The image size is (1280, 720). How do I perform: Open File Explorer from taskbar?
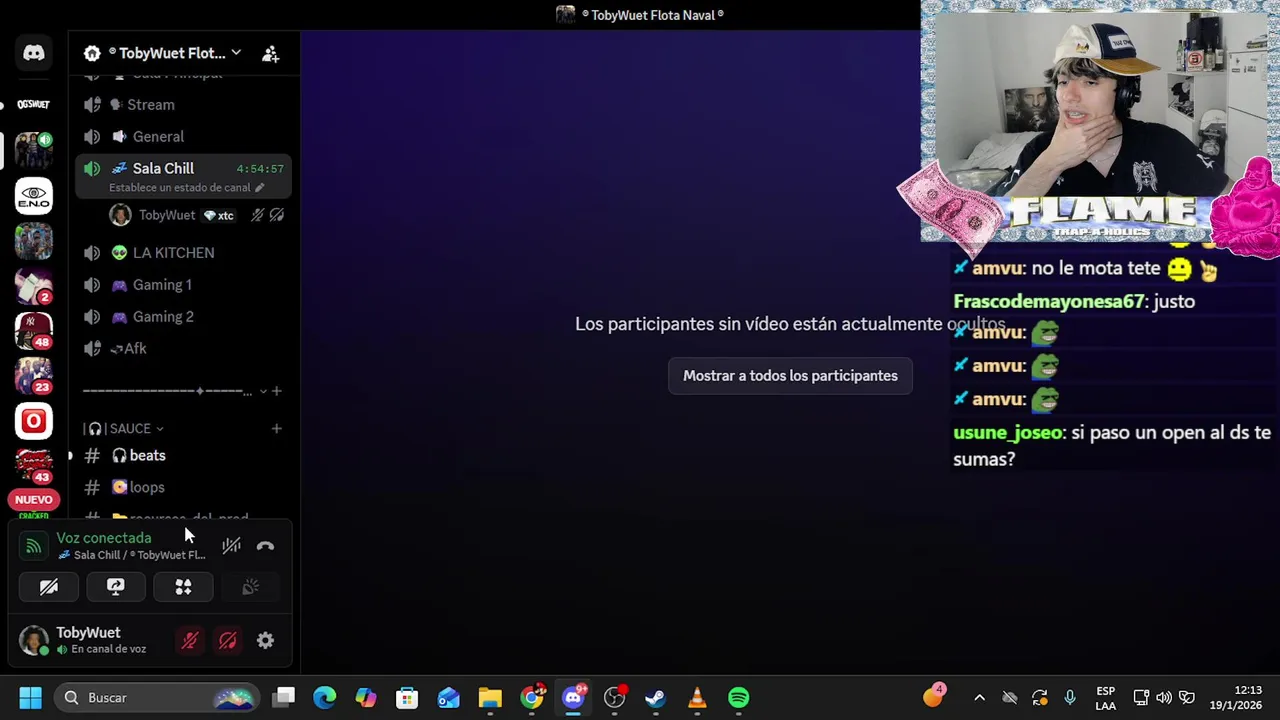tap(490, 698)
